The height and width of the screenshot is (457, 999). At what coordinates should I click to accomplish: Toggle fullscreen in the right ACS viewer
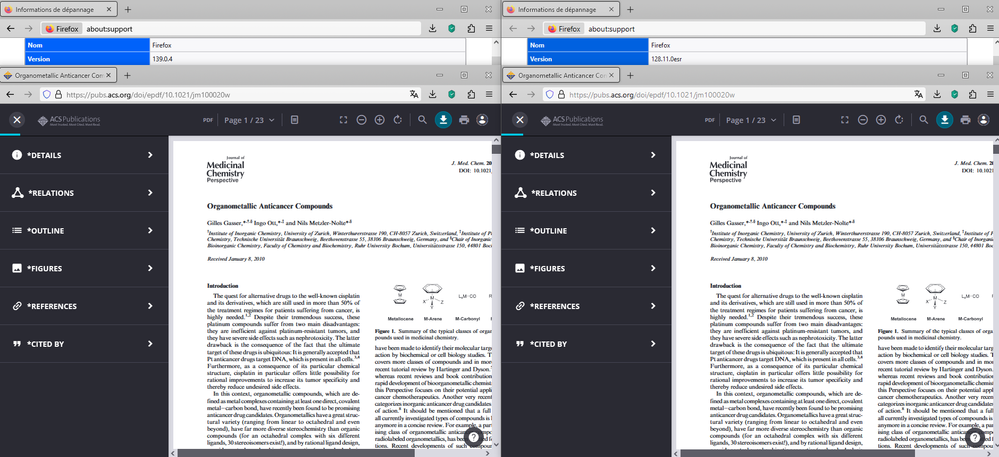pos(845,120)
